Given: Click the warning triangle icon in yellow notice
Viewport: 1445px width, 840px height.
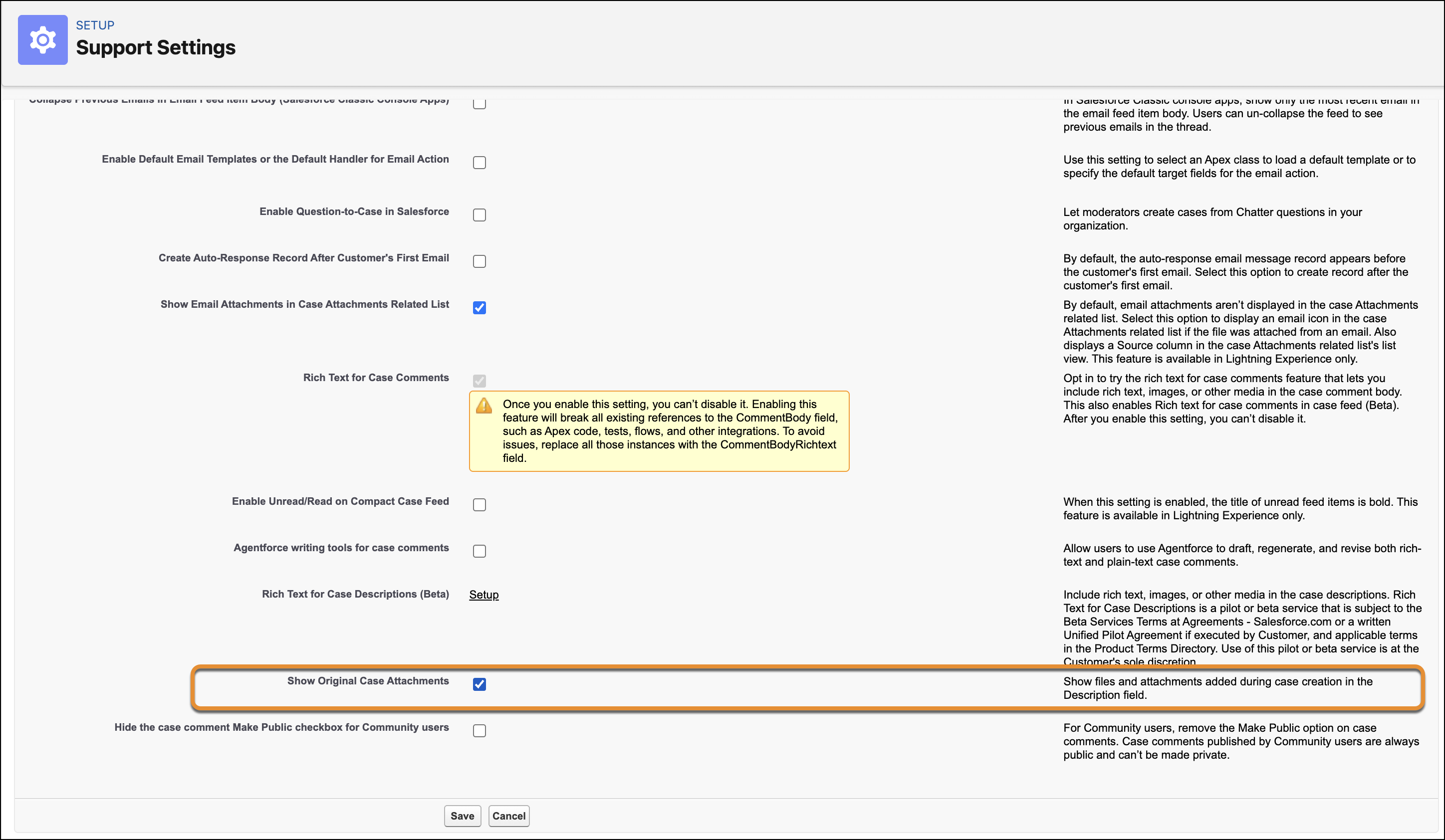Looking at the screenshot, I should (484, 406).
